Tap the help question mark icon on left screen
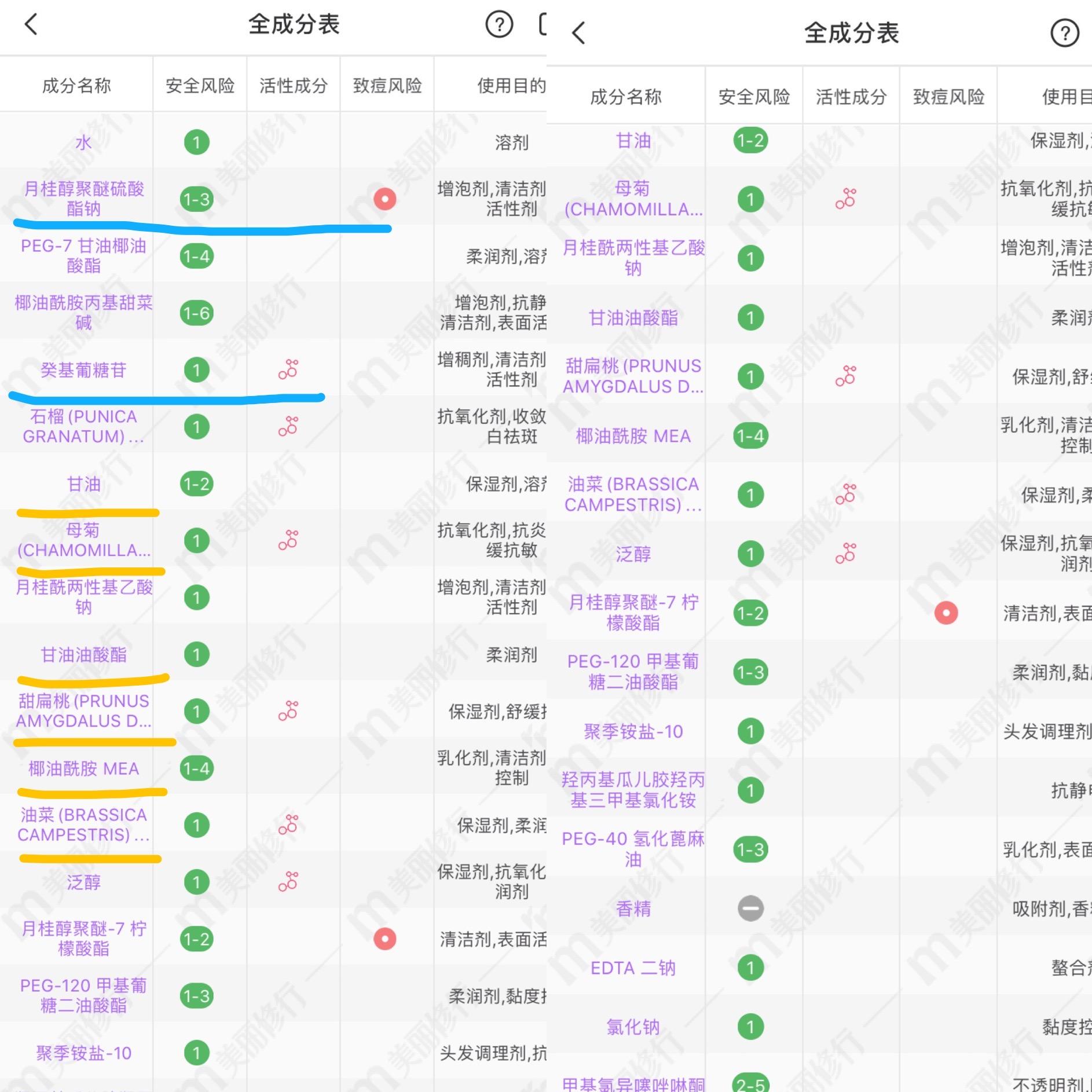Screen dimensions: 1092x1092 point(499,24)
